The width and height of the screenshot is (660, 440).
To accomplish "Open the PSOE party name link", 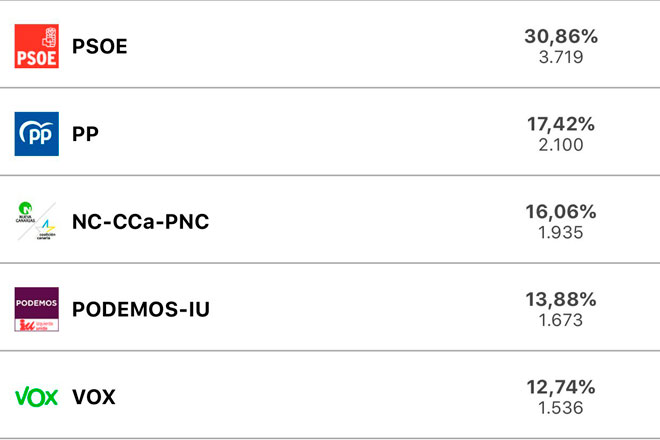I will click(100, 47).
